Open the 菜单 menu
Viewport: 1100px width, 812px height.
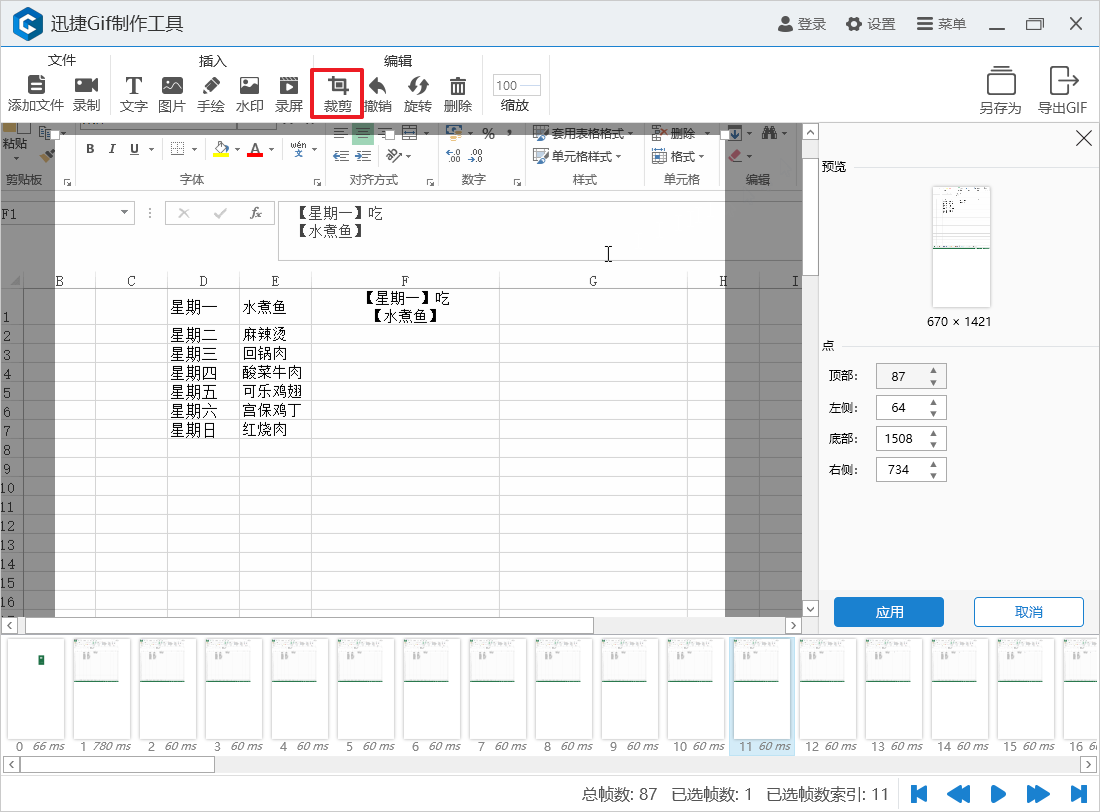941,24
